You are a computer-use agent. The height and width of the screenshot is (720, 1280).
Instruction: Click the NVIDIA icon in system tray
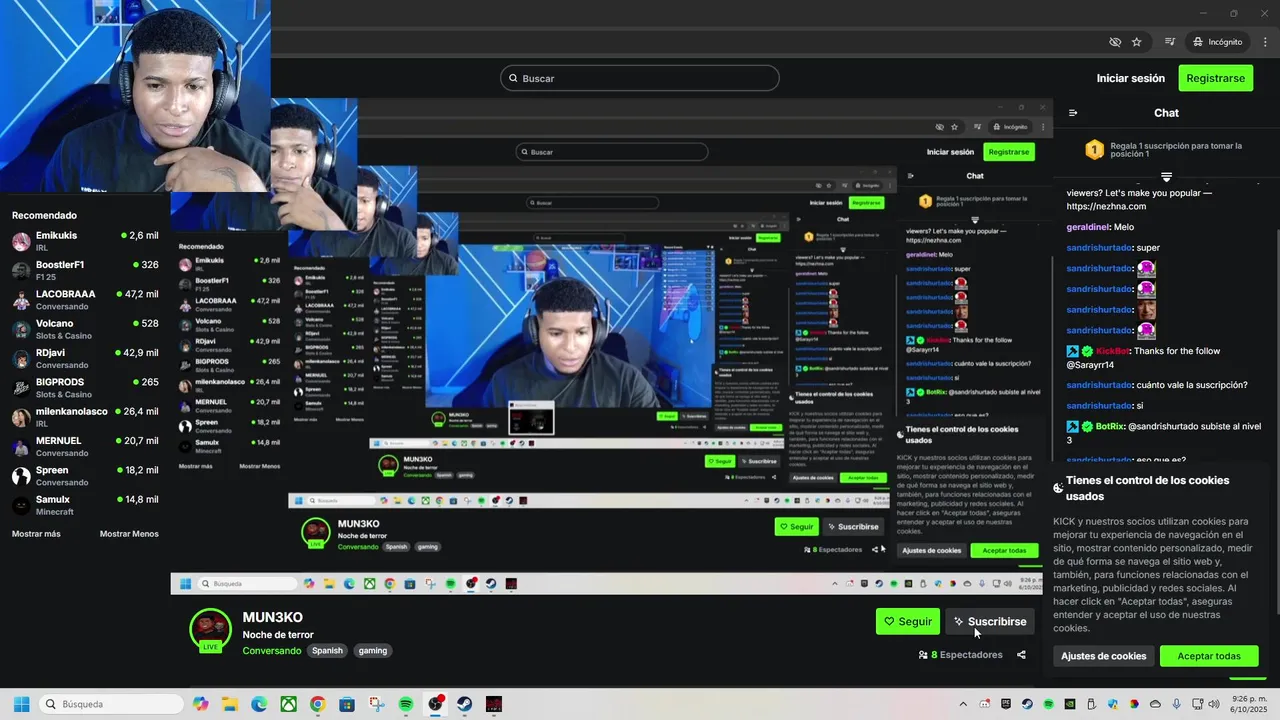[x=1069, y=704]
